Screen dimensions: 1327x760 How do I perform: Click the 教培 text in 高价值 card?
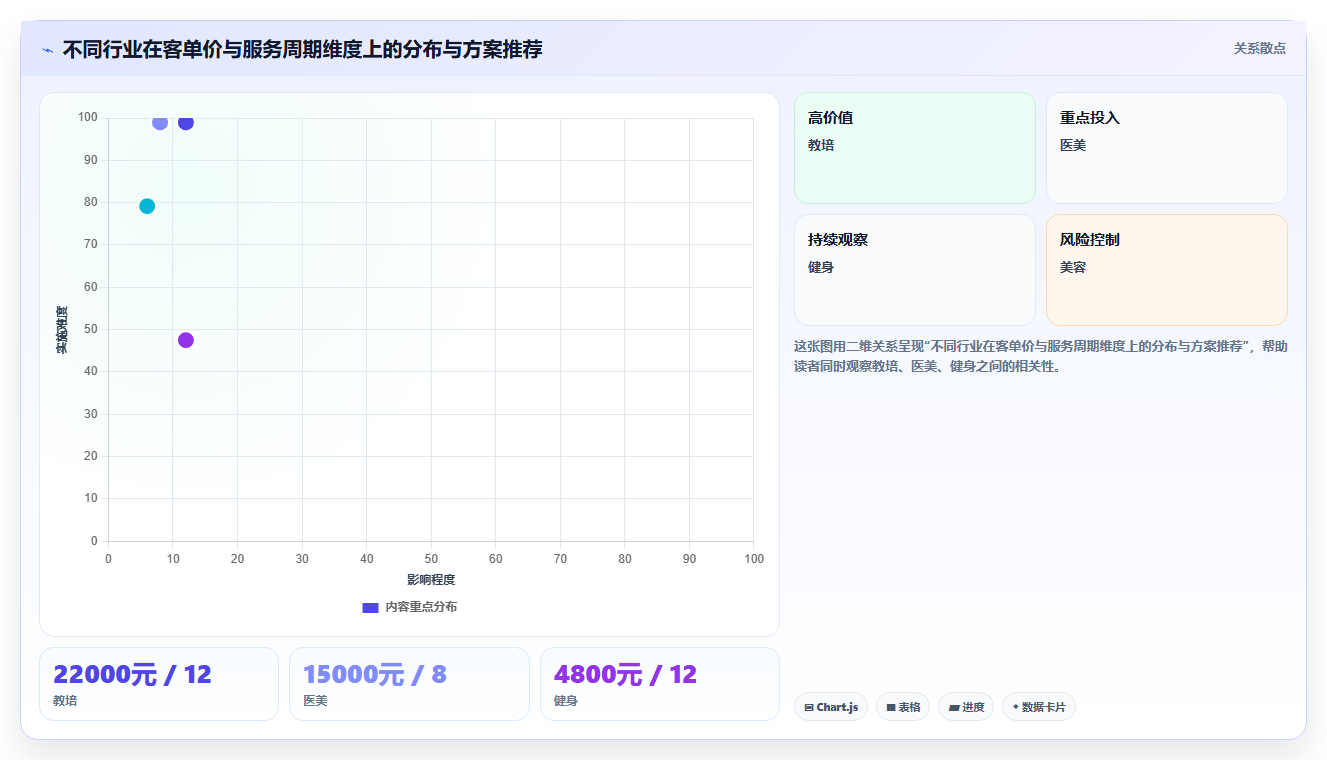click(821, 145)
